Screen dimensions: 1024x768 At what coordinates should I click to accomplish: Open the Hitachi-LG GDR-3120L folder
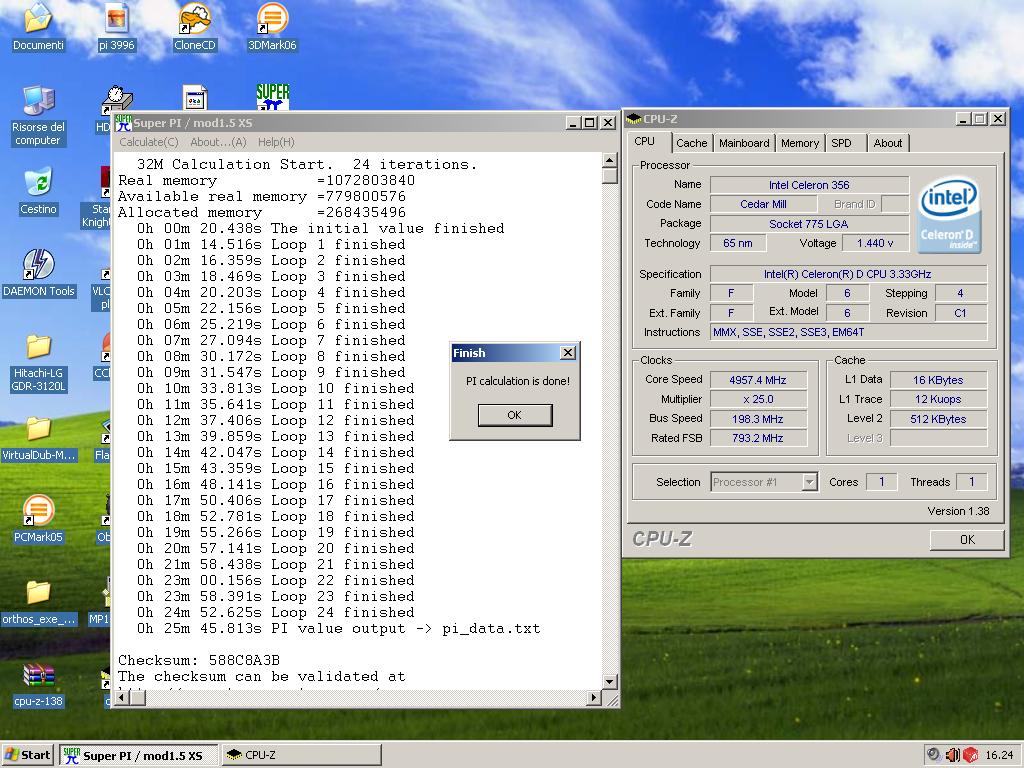[x=39, y=362]
